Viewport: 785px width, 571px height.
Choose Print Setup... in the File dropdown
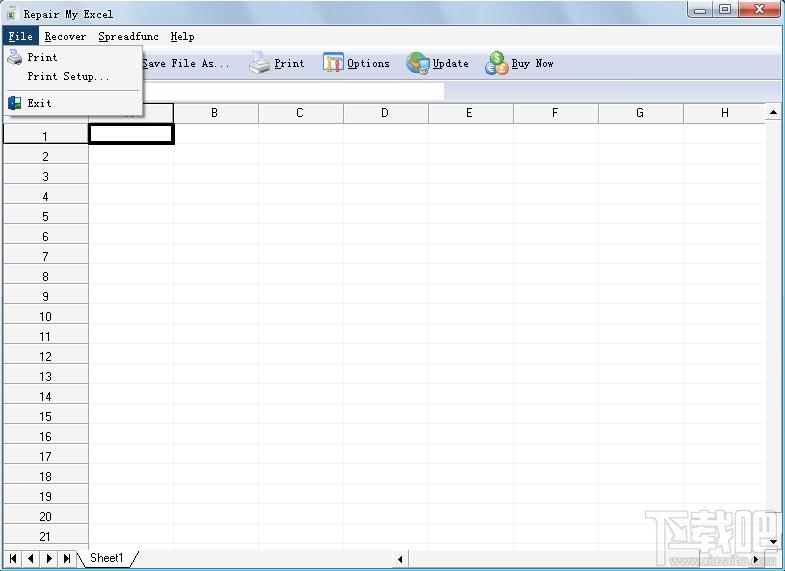point(73,77)
